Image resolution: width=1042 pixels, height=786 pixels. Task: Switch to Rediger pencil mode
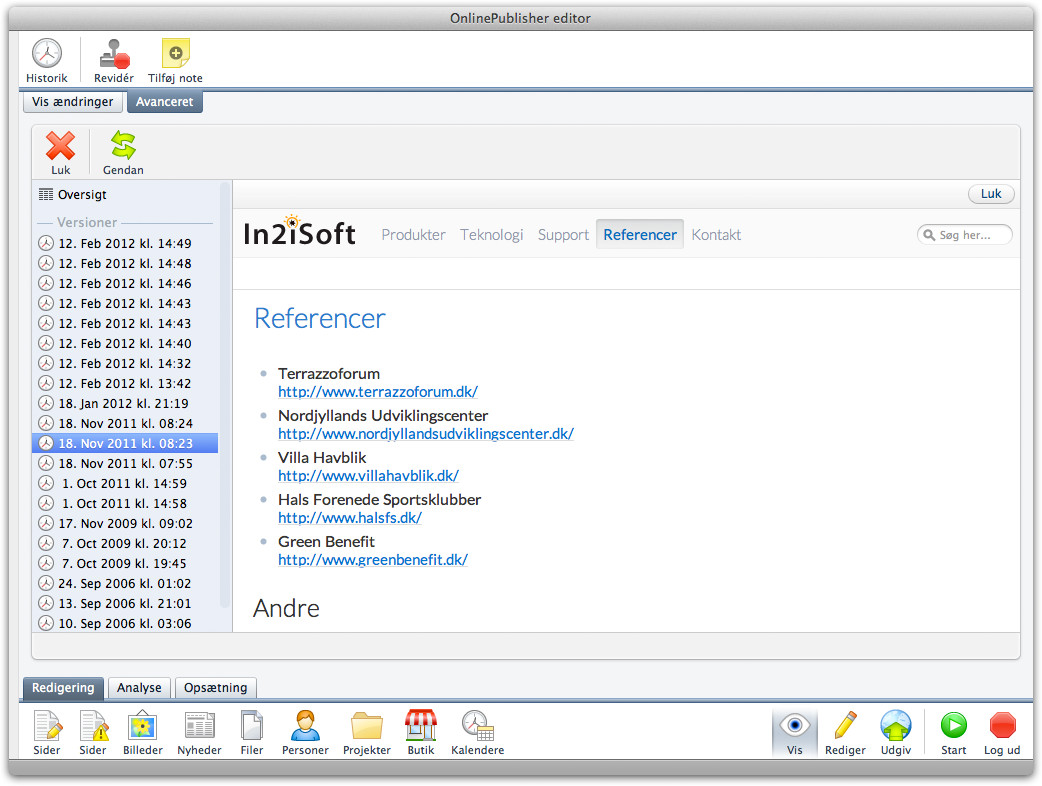pos(845,726)
